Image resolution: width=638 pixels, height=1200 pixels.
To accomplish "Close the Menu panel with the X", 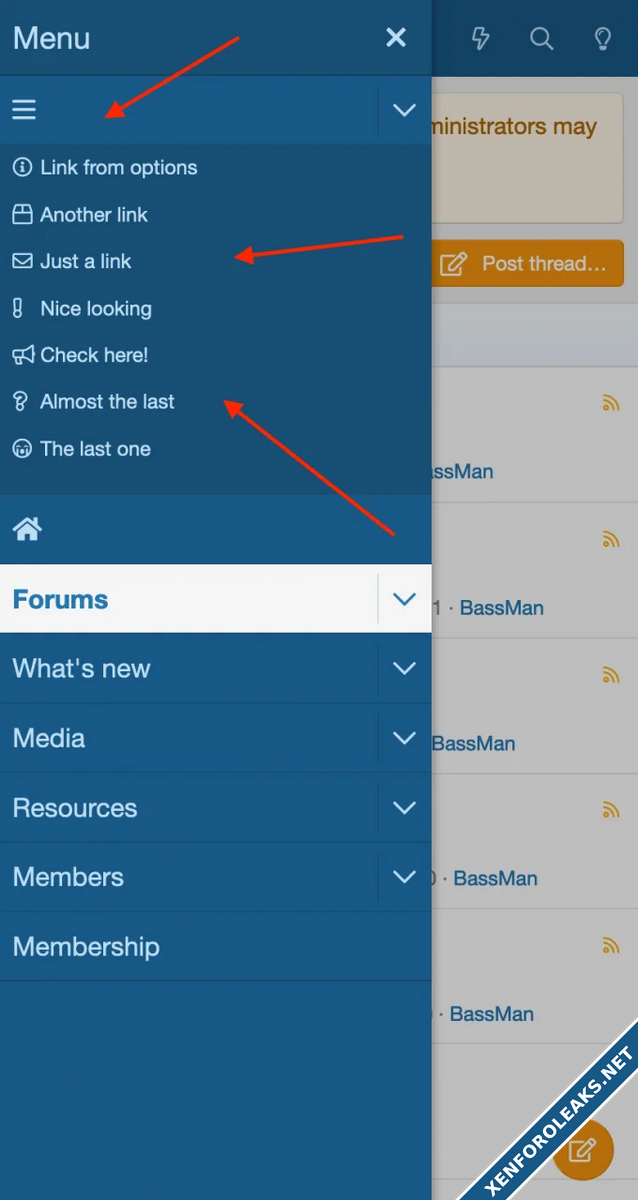I will 396,38.
